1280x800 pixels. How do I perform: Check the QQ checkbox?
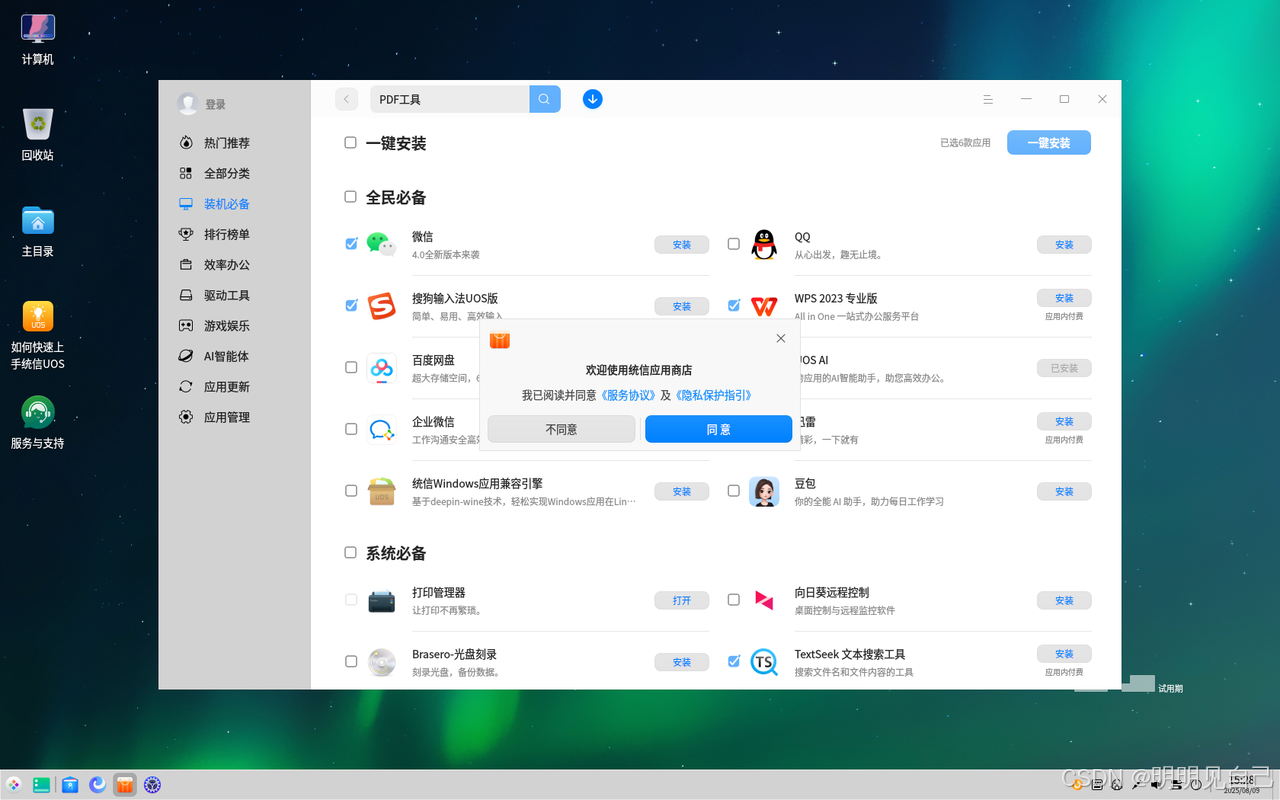[734, 244]
